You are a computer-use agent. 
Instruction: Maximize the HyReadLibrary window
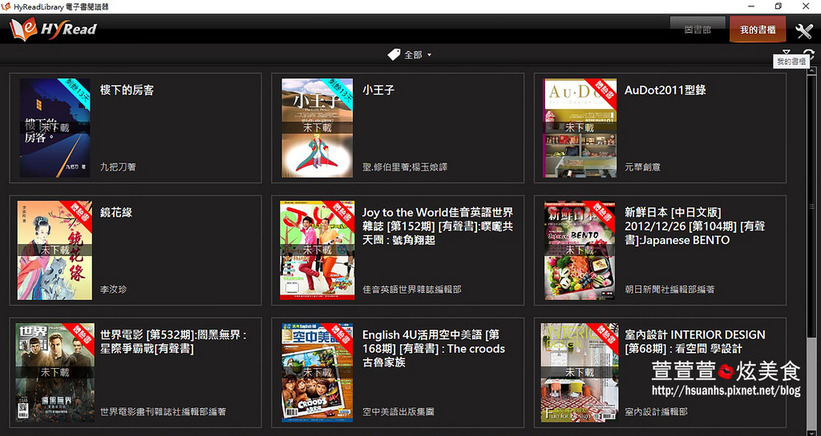point(778,6)
